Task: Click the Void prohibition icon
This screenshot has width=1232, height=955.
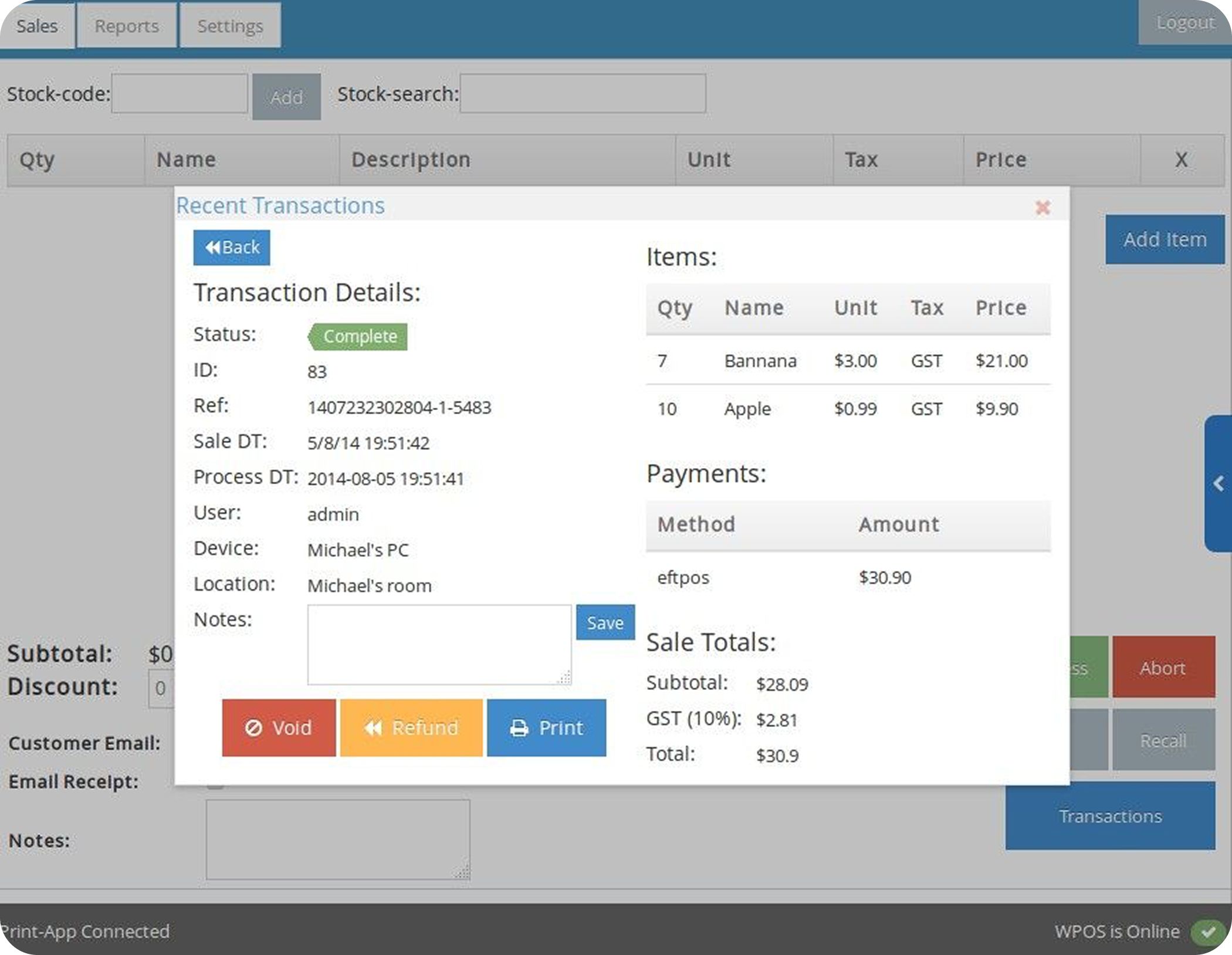Action: click(253, 727)
